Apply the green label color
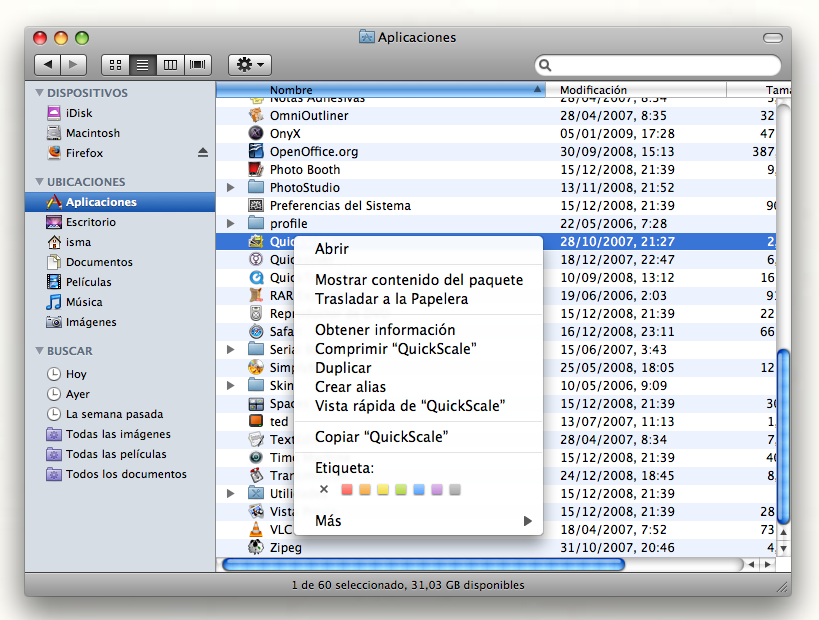819x620 pixels. [x=401, y=489]
